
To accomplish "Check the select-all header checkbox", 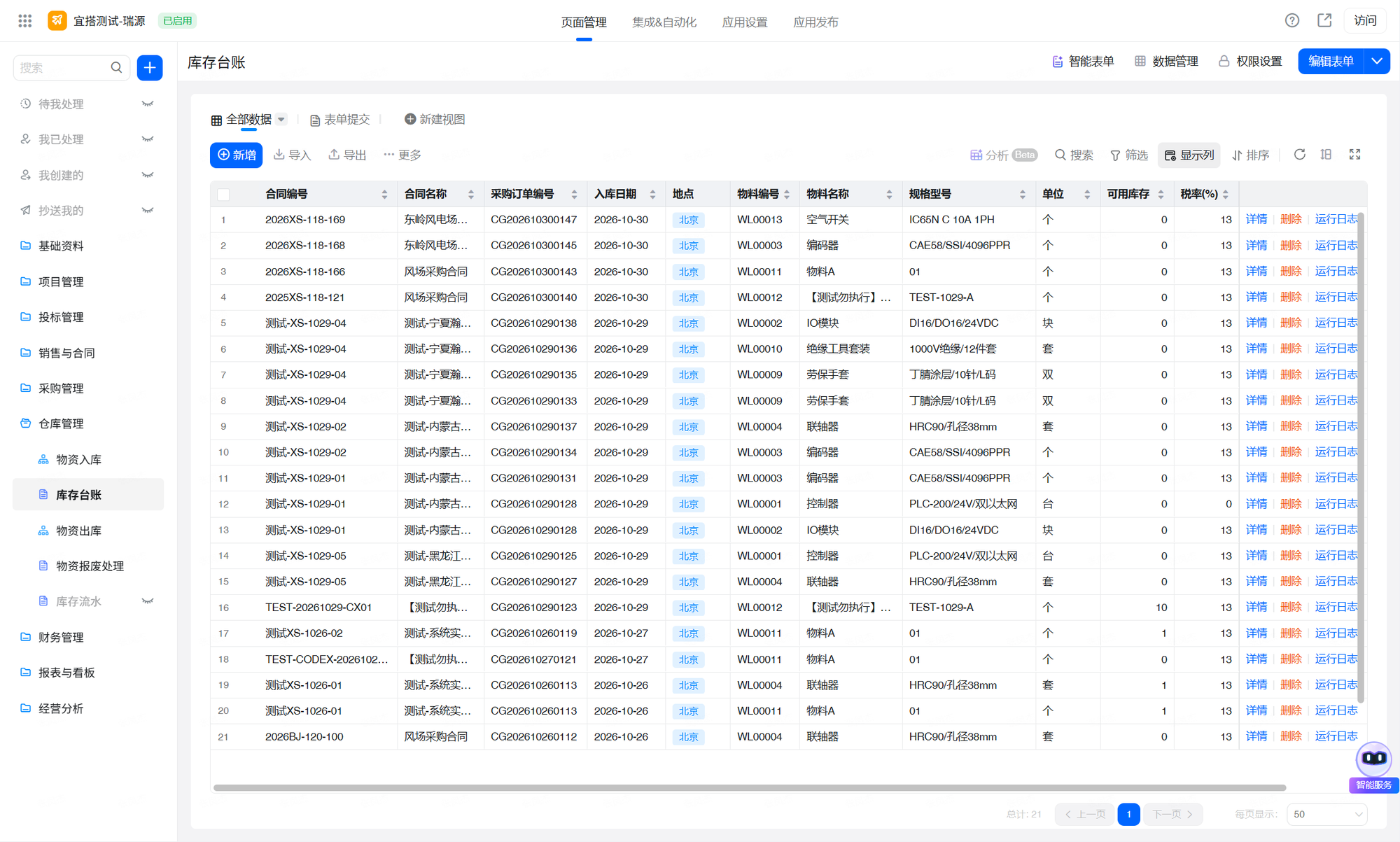I will (223, 195).
